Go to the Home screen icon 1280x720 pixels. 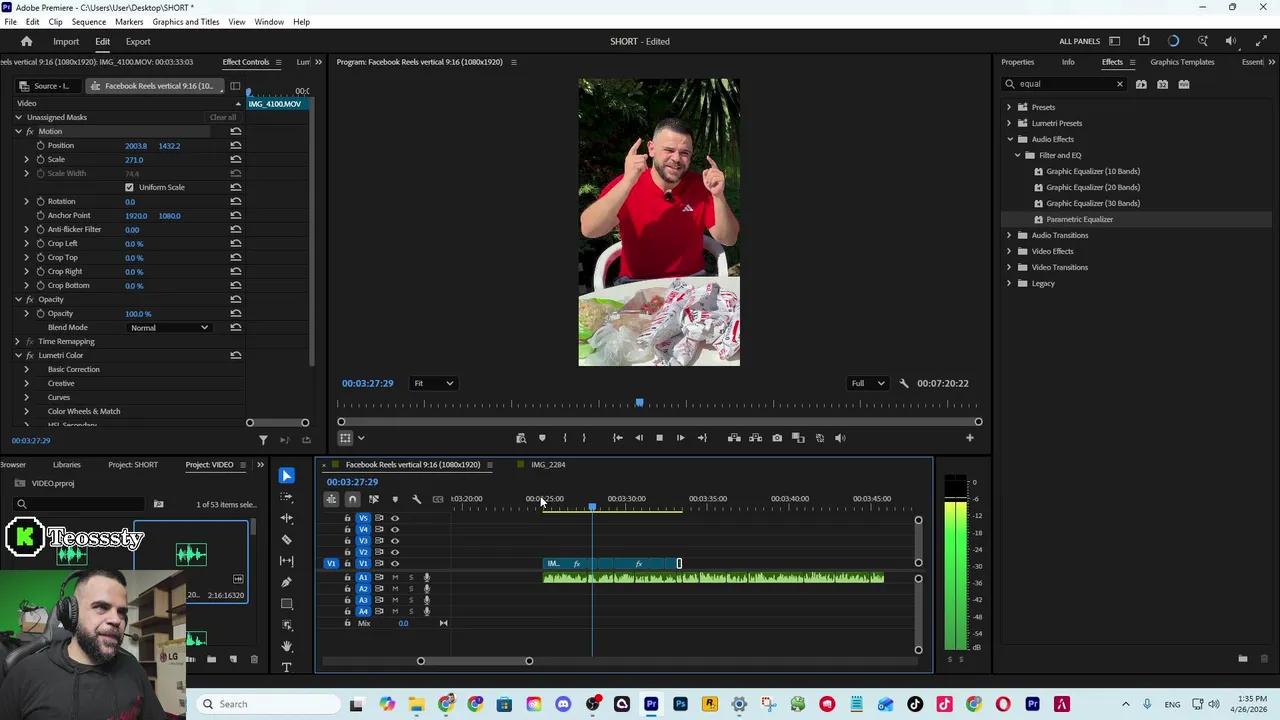point(27,41)
